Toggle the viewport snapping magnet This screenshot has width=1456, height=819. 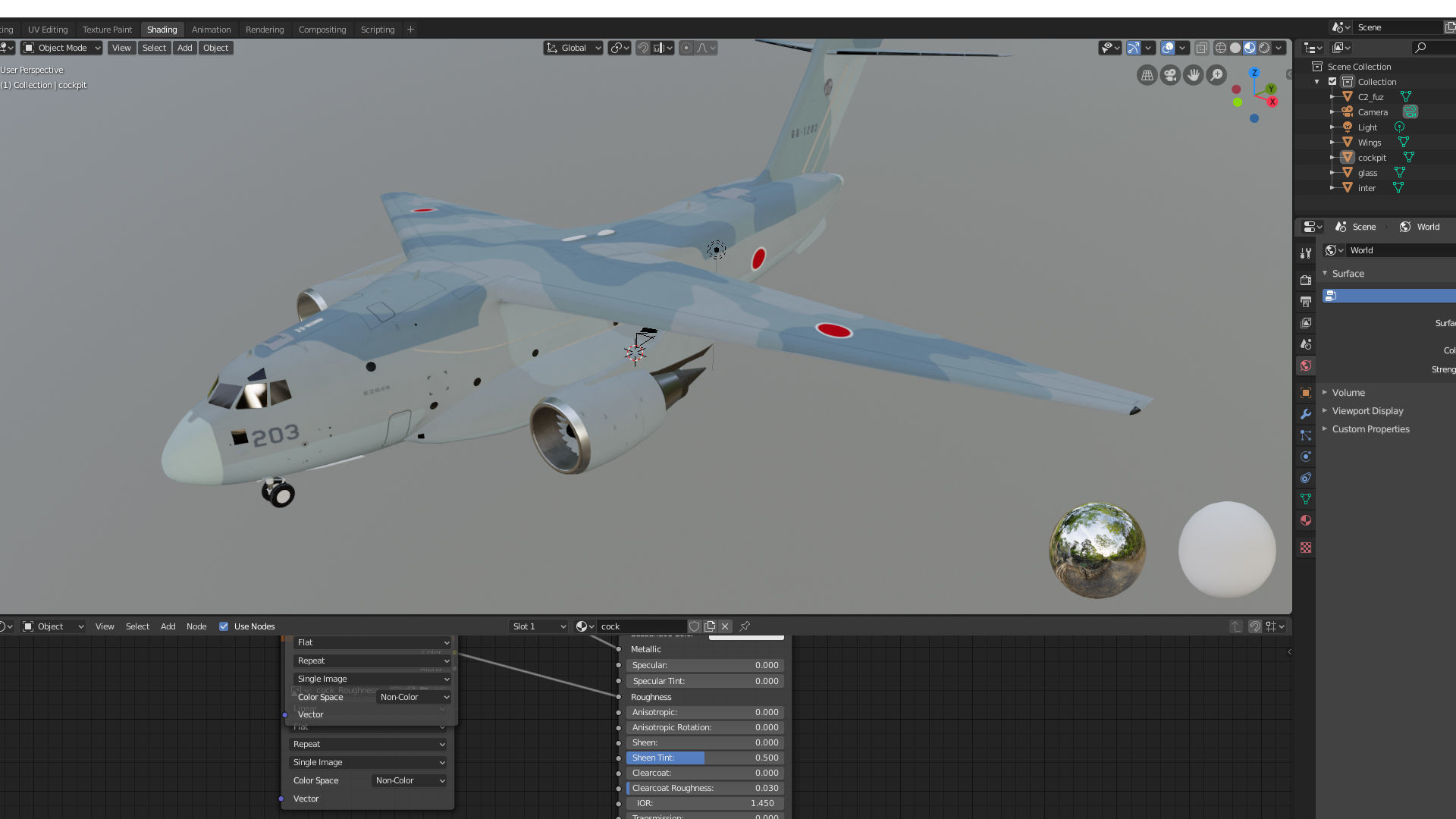pyautogui.click(x=643, y=48)
